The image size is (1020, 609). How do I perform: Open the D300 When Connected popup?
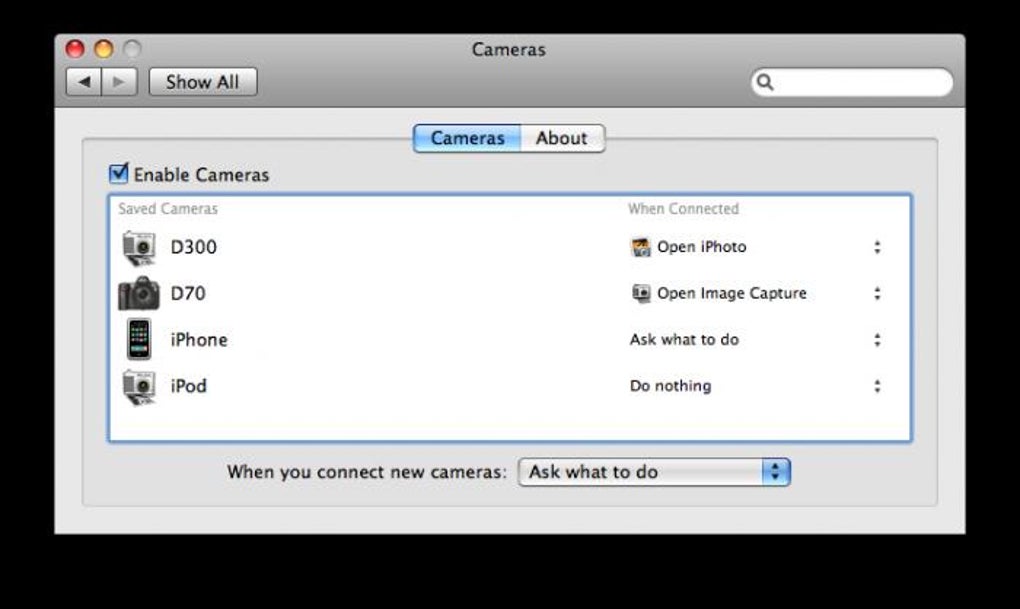[x=876, y=247]
